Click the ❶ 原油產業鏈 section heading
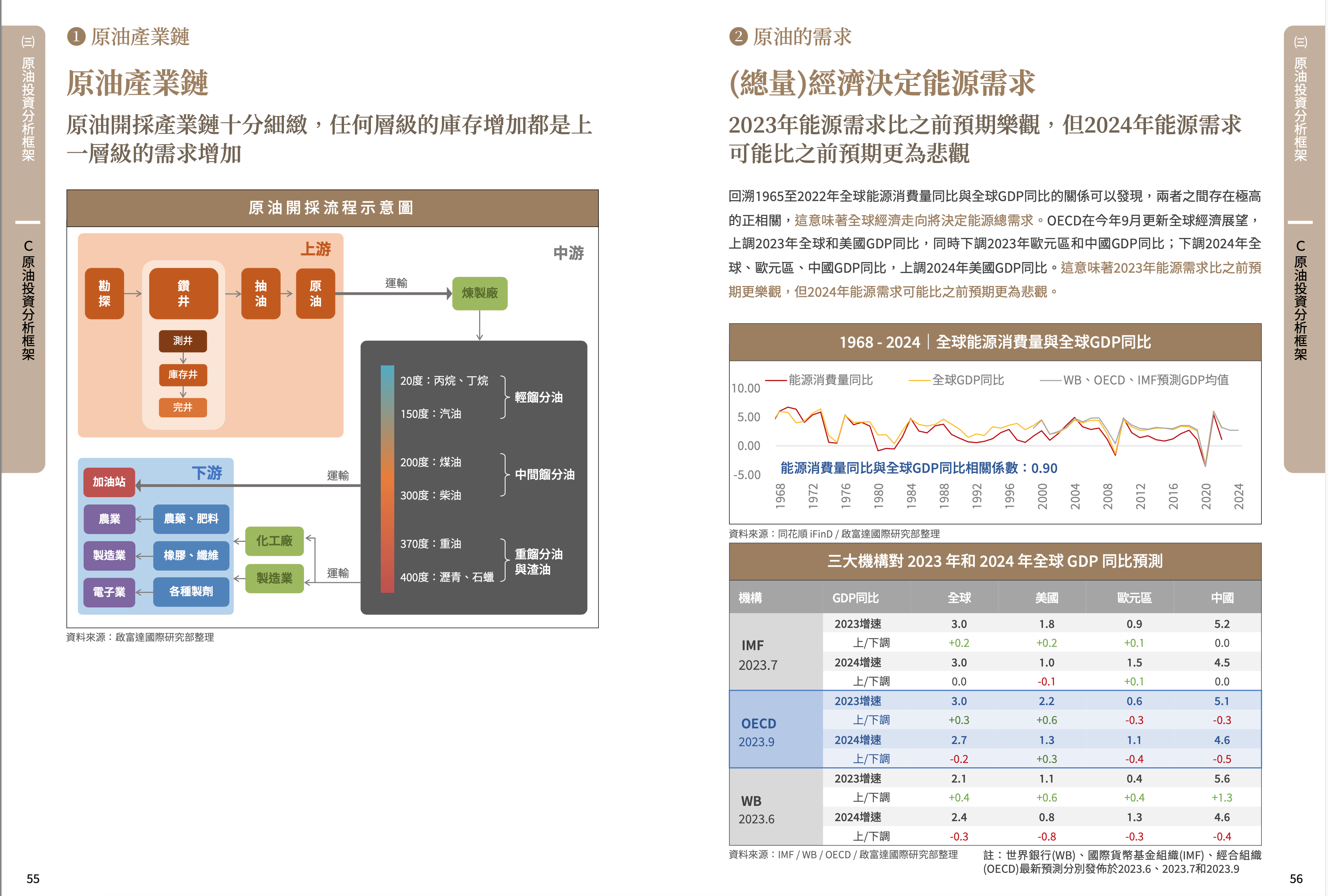This screenshot has height=896, width=1328. coord(128,37)
